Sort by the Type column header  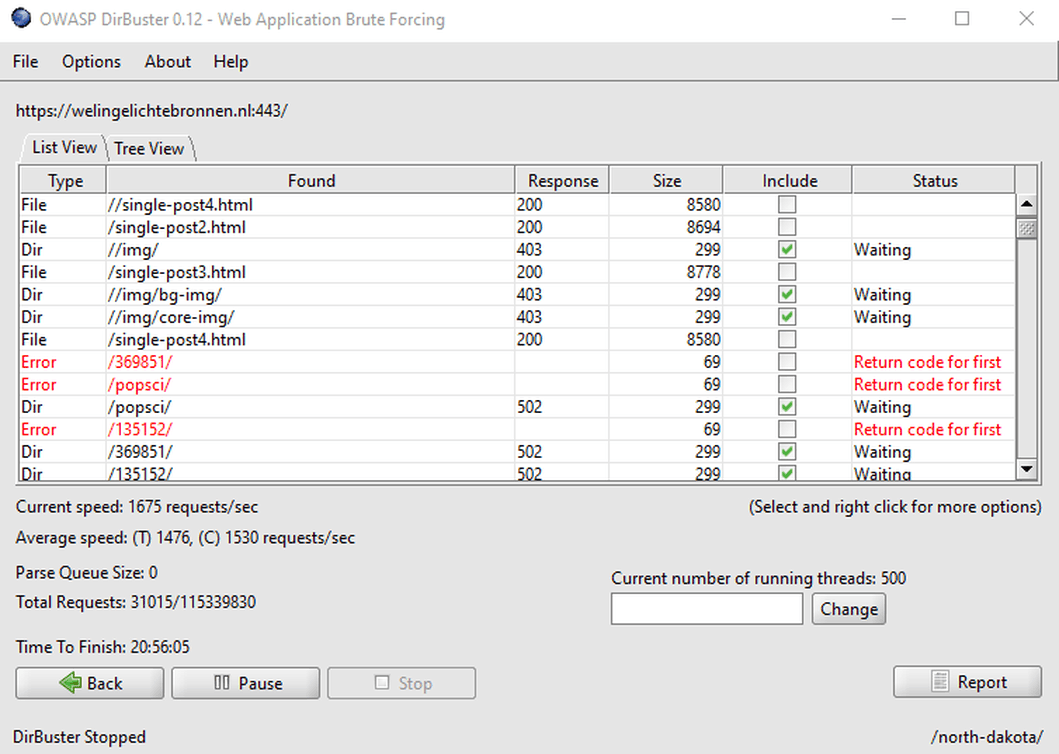tap(65, 180)
